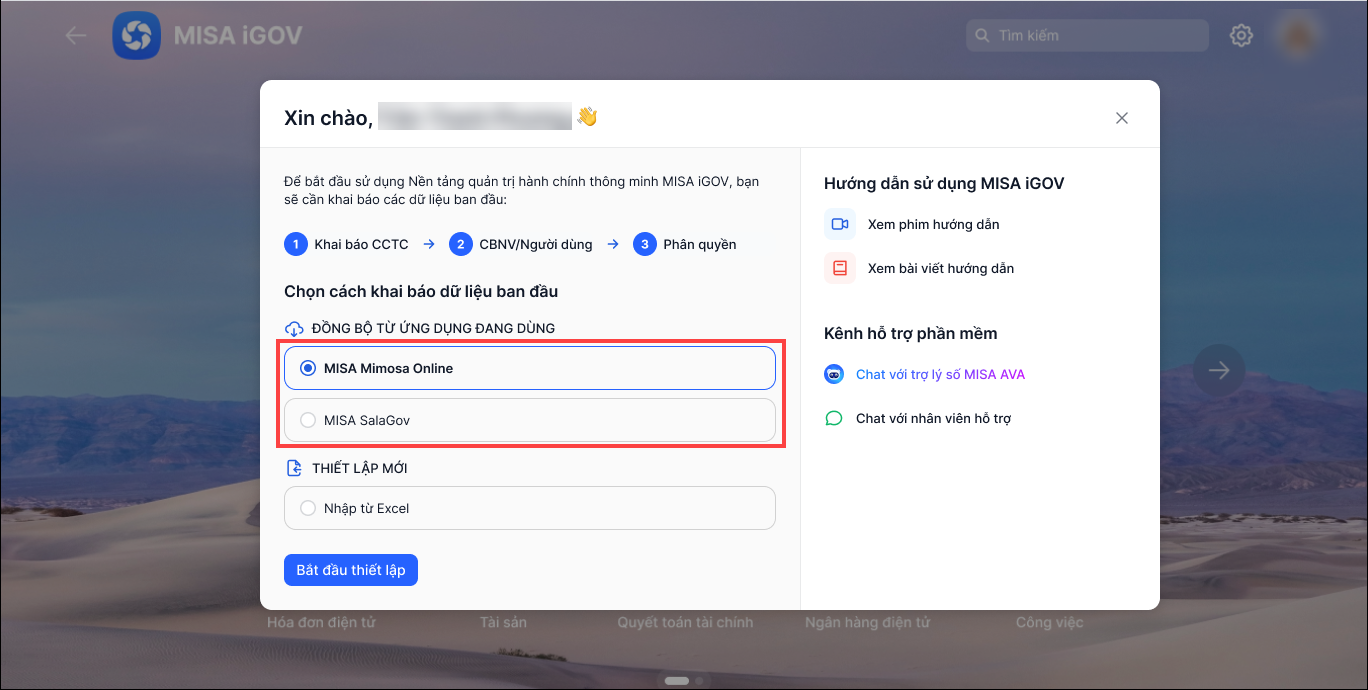
Task: Click the cloud sync icon
Action: click(x=294, y=328)
